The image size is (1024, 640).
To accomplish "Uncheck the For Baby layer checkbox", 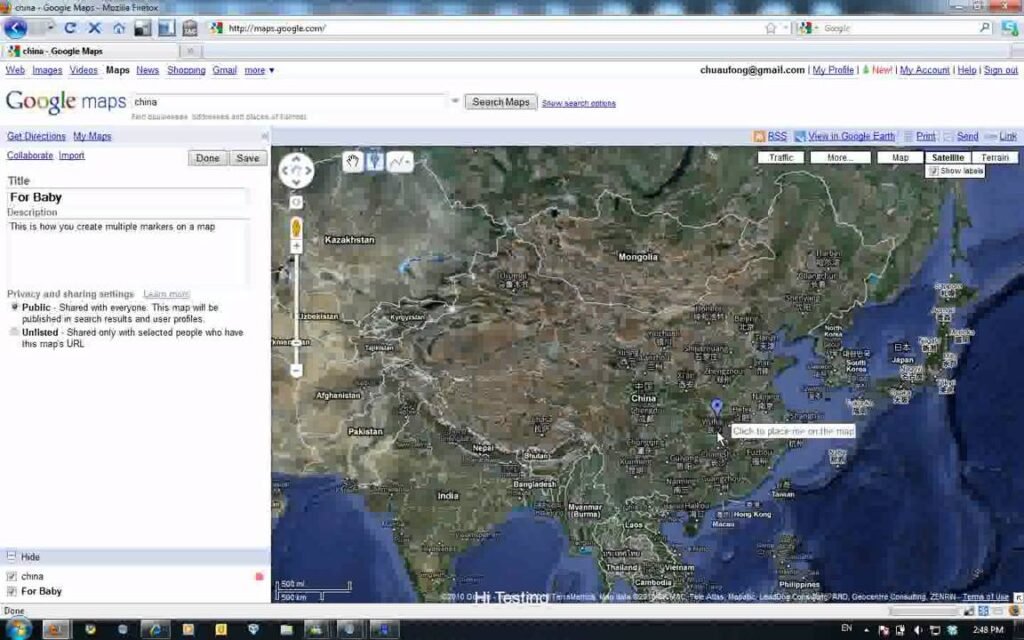I will [x=11, y=592].
